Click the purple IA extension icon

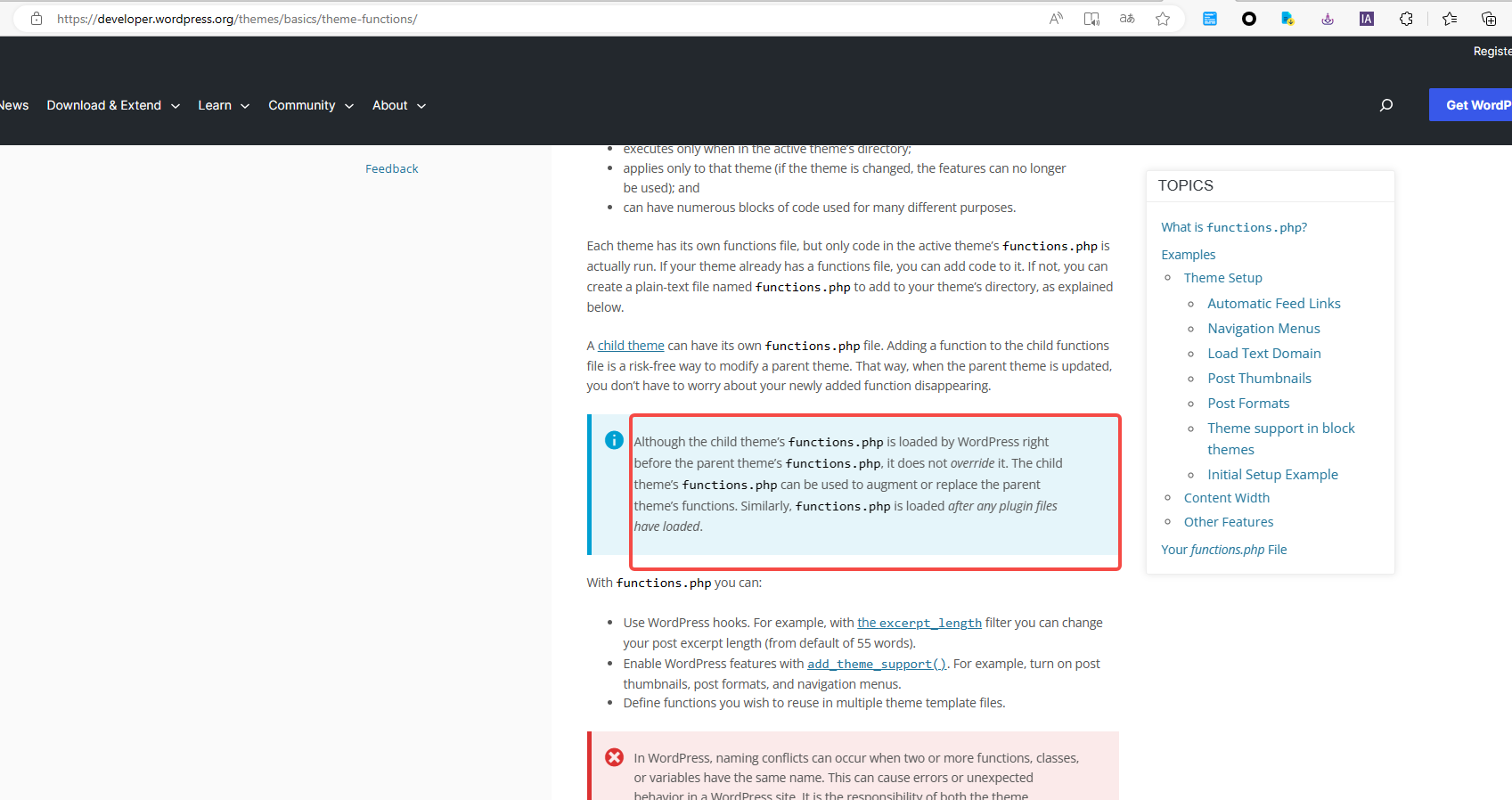click(1366, 19)
